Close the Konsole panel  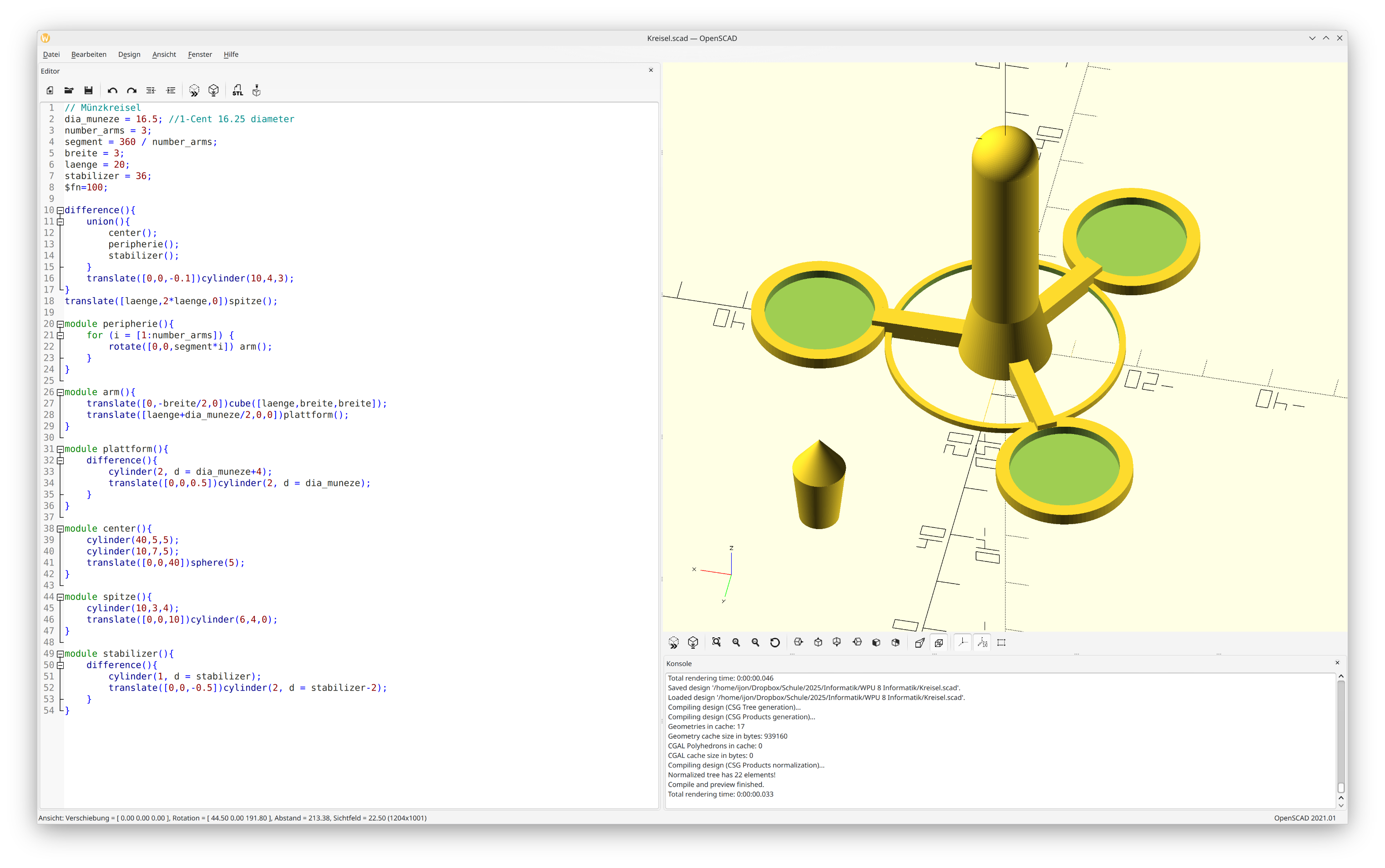click(1337, 662)
